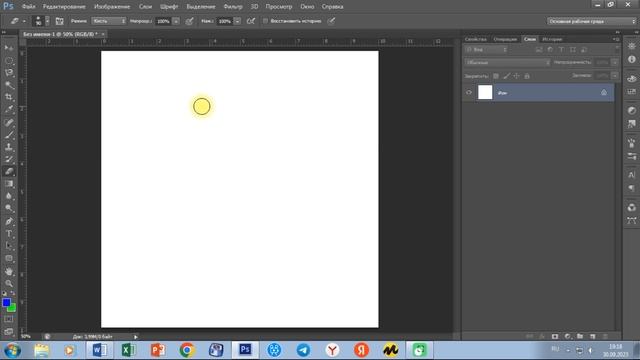Select the Zoom tool

[x=9, y=284]
